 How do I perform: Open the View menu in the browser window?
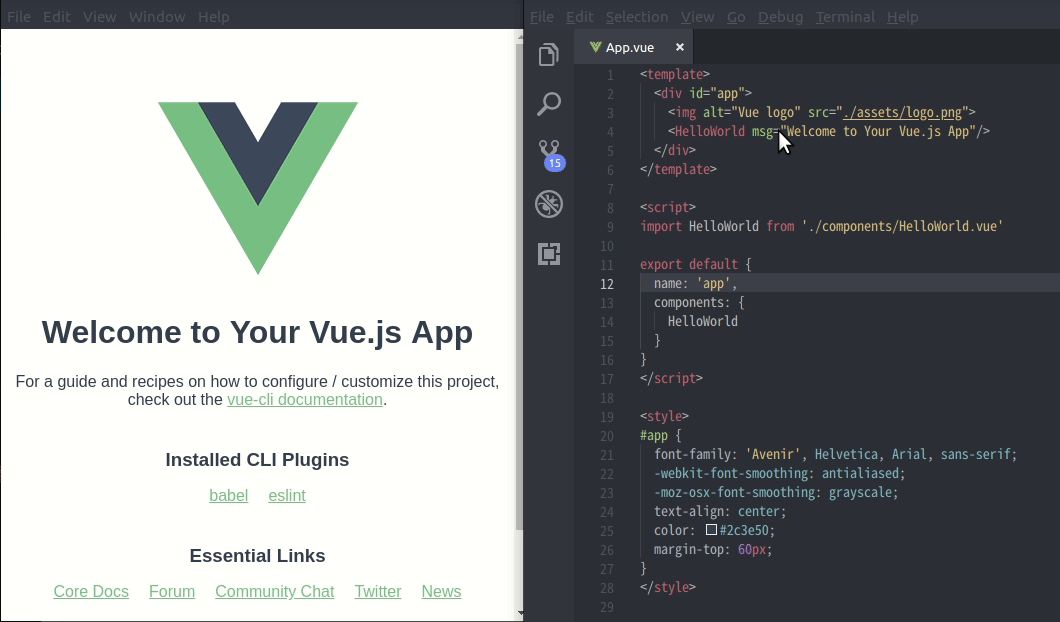99,17
